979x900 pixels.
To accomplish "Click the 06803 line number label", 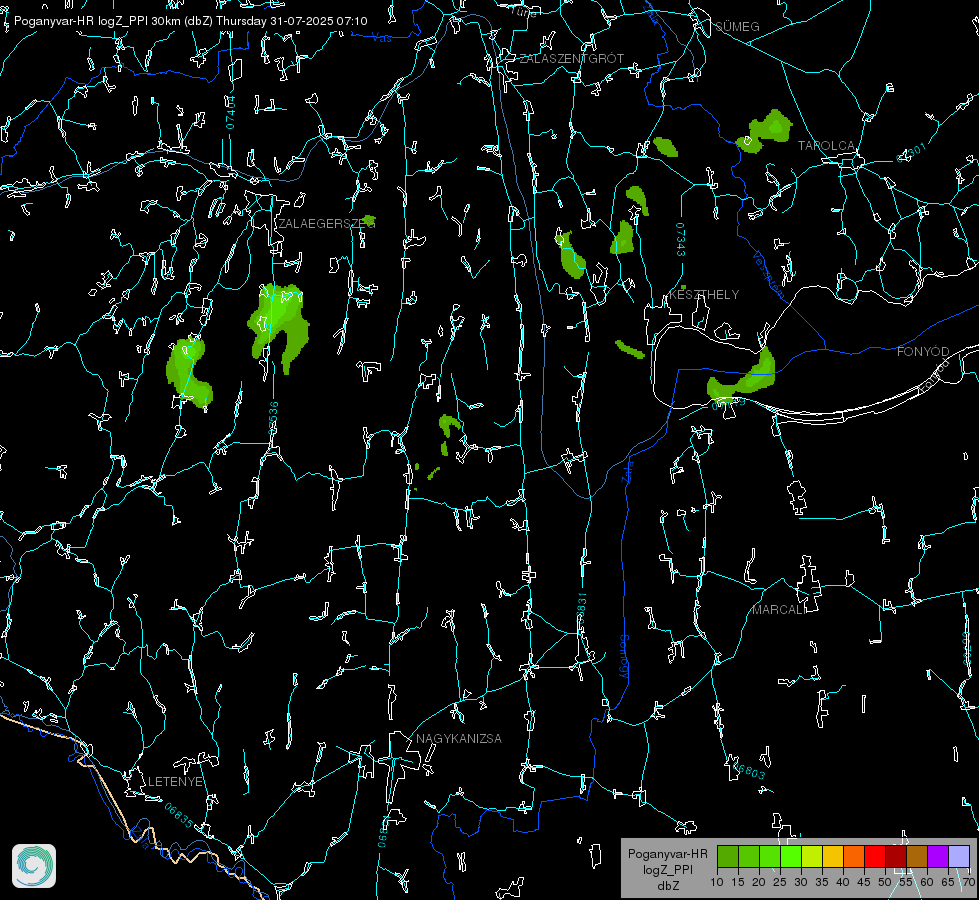I will point(747,769).
